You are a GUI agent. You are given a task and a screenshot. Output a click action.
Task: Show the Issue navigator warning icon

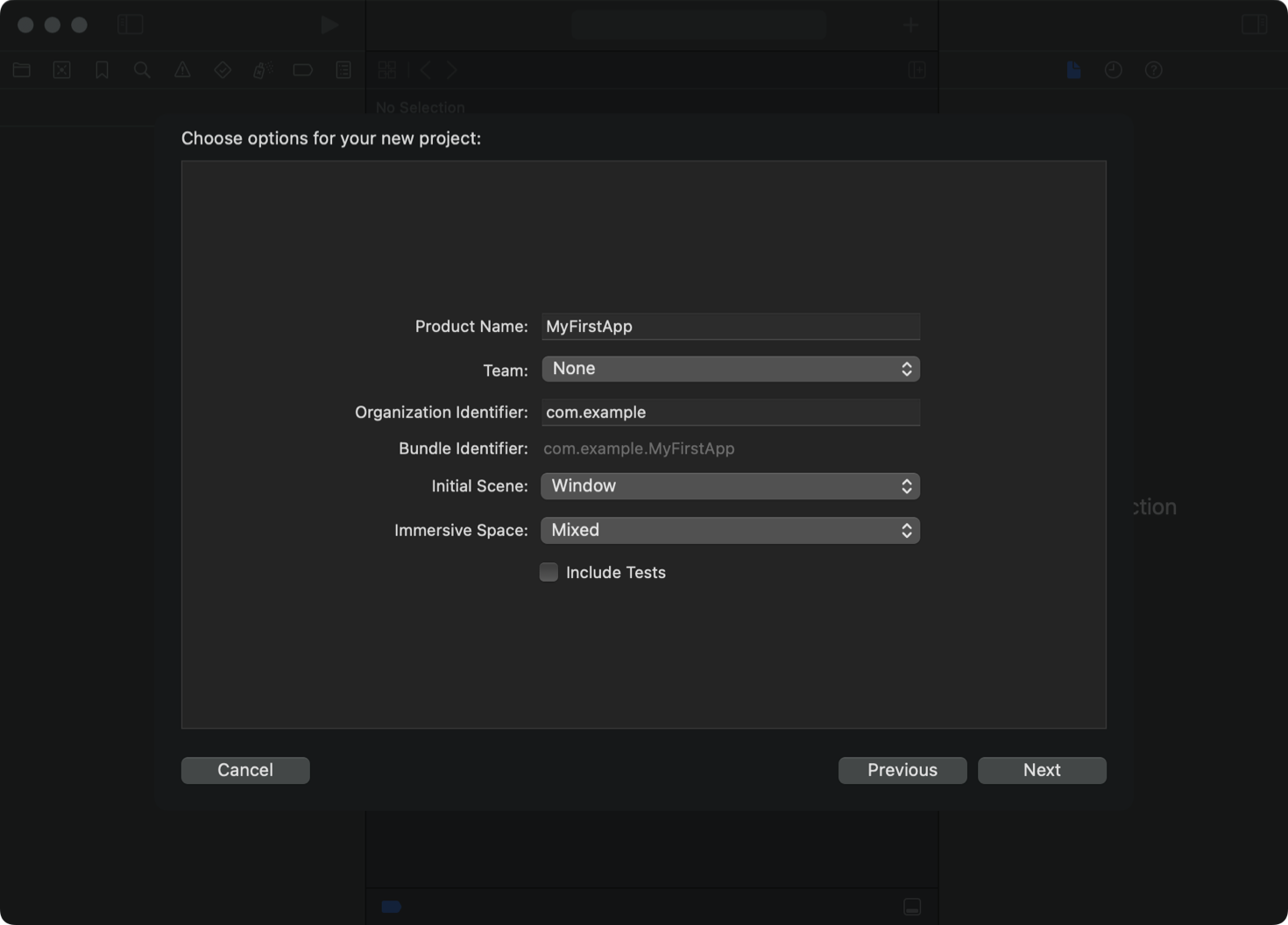click(182, 70)
